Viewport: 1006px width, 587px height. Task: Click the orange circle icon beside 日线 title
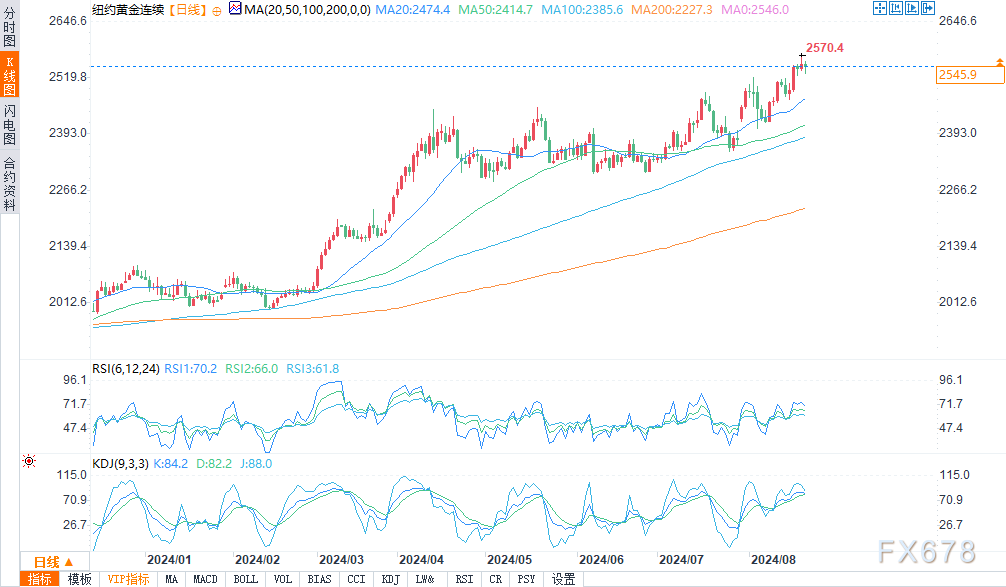pyautogui.click(x=217, y=11)
